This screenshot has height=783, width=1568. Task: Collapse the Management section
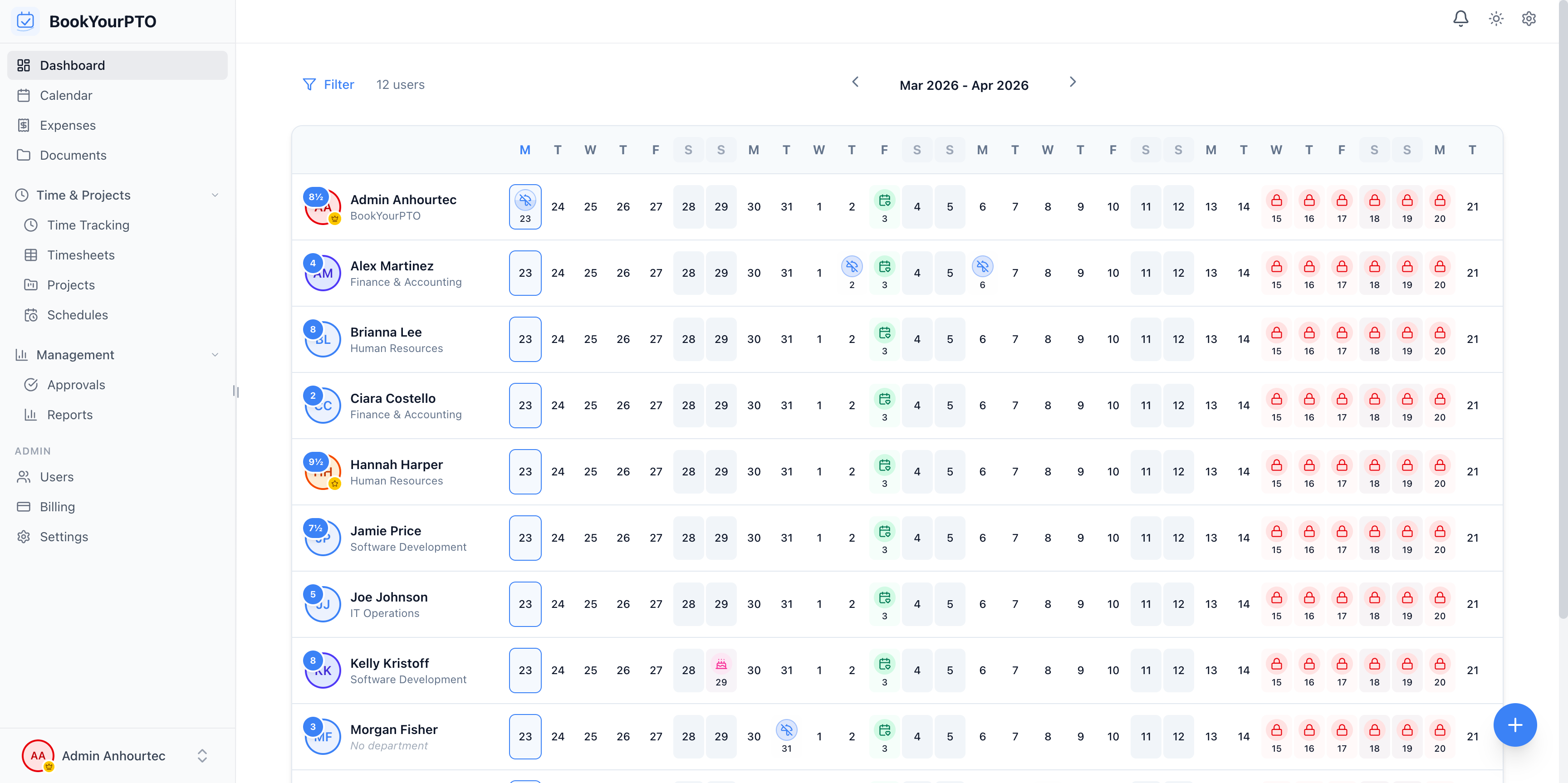coord(214,354)
